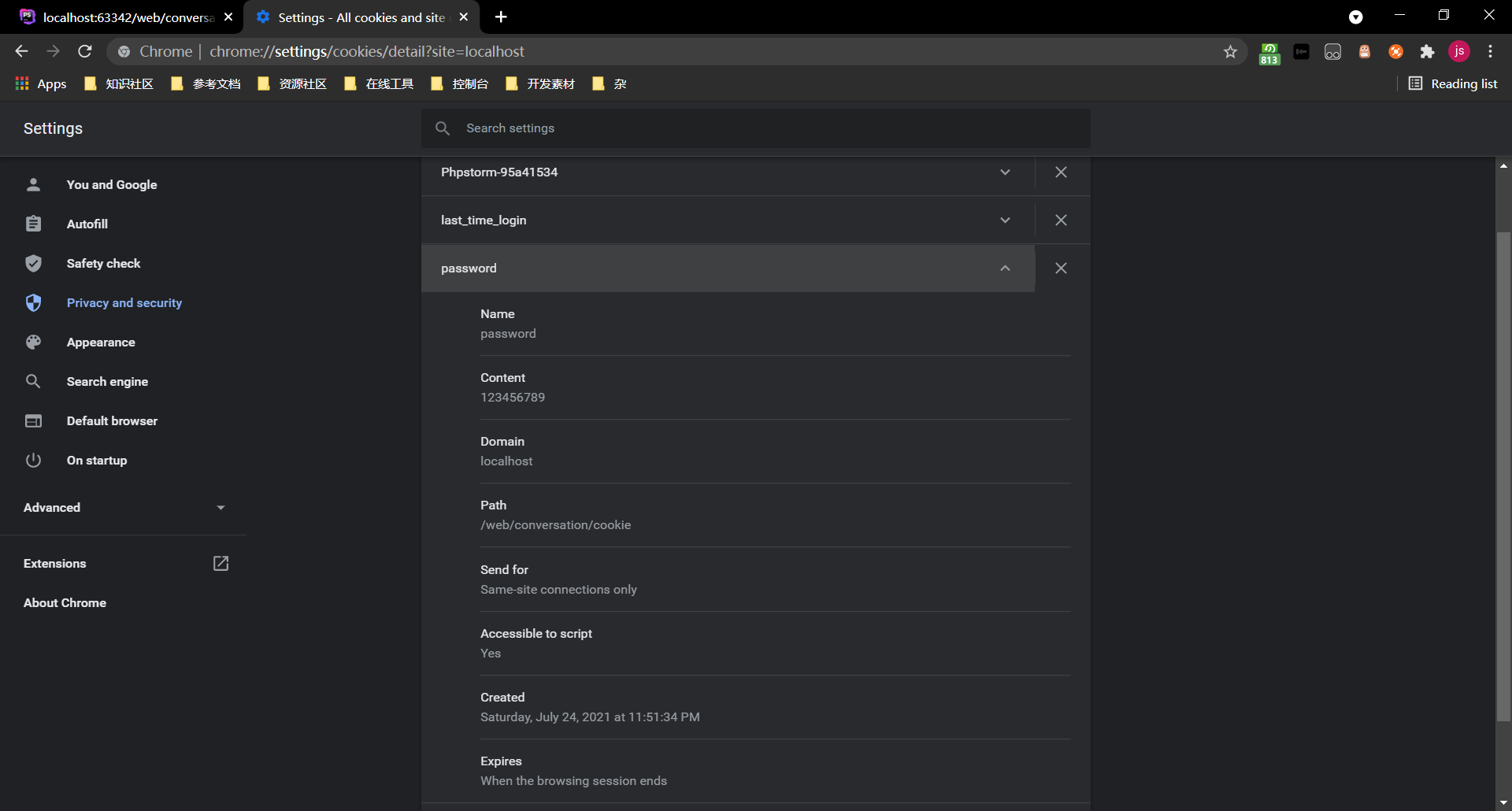Screen dimensions: 1512x811
Task: Open Apps on the bookmarks bar
Action: coord(40,83)
